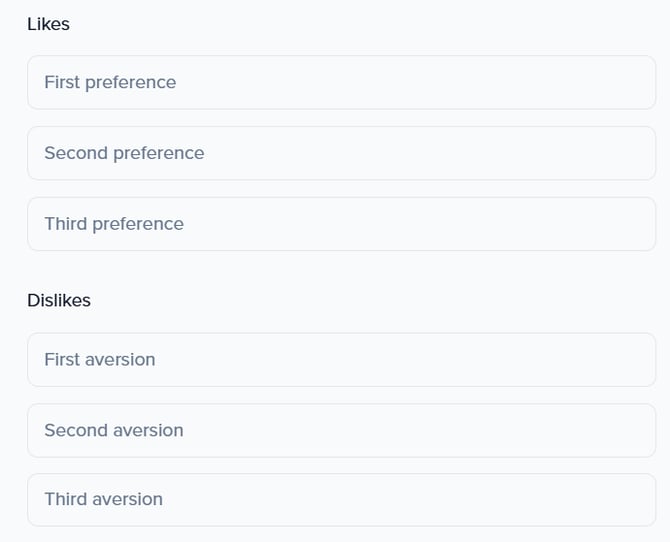Focus the Second preference text box
This screenshot has width=670, height=542.
(x=341, y=153)
